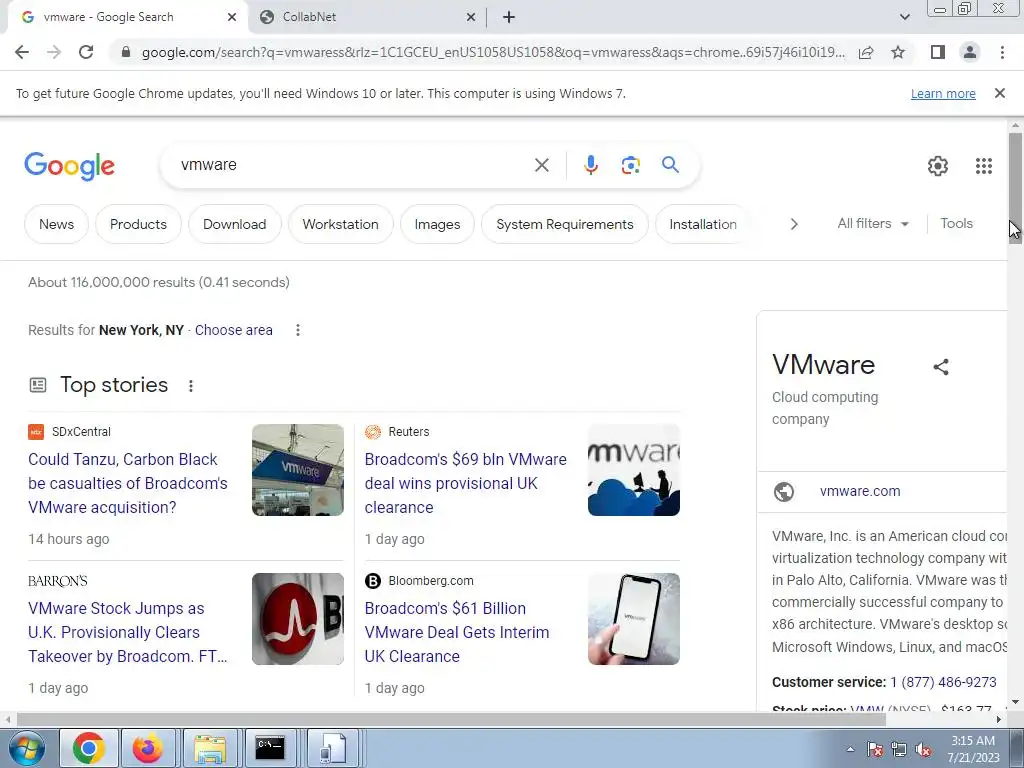Screen dimensions: 1024x768
Task: Click the SDxCentral story thumbnail
Action: 298,470
